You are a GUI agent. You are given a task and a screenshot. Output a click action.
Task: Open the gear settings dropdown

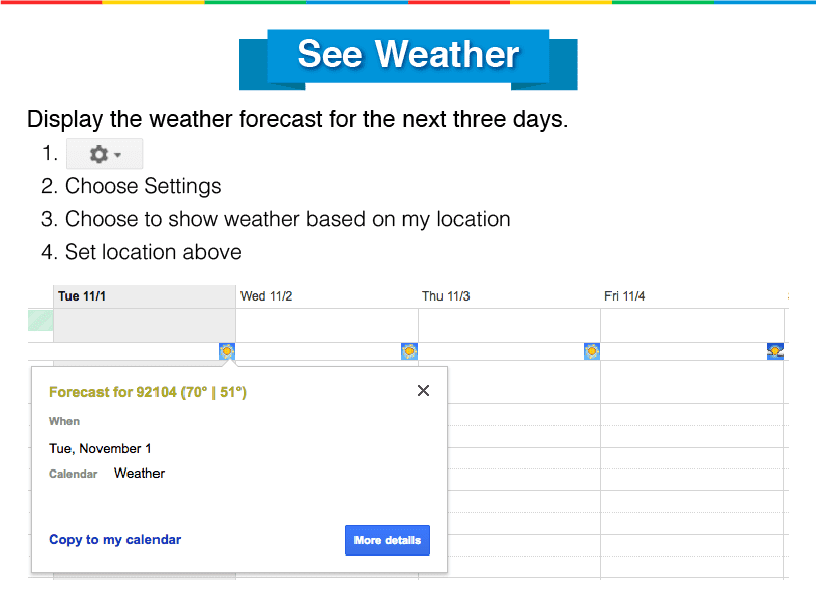105,154
